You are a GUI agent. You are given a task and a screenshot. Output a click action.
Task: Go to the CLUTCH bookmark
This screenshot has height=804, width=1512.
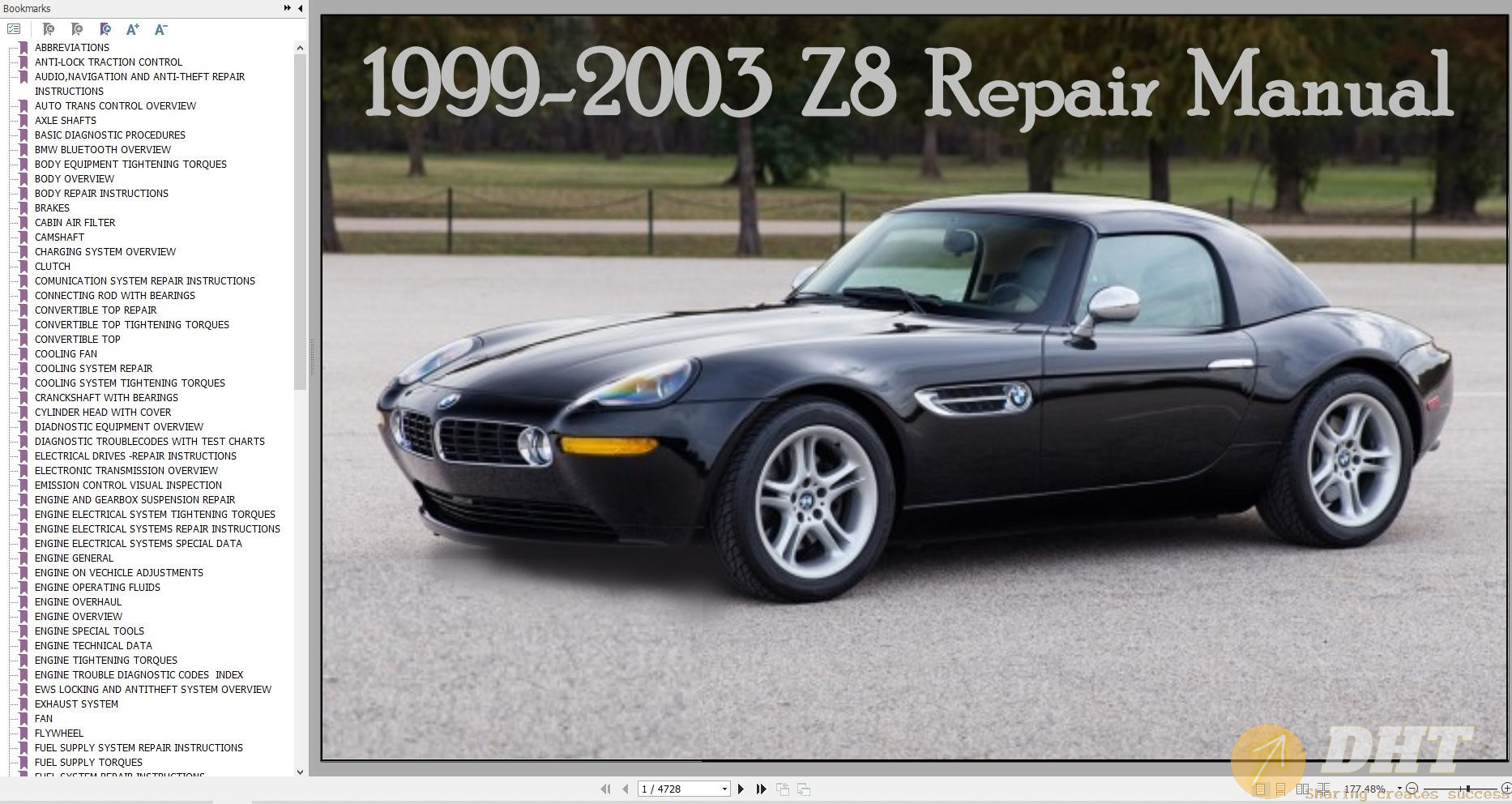[x=52, y=266]
